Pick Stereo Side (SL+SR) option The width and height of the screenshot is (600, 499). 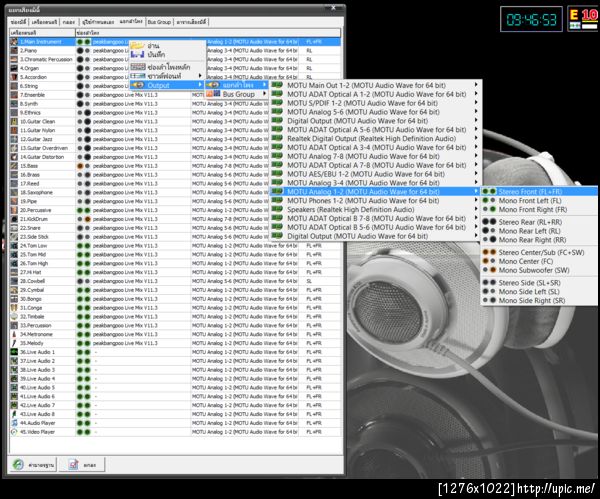pyautogui.click(x=539, y=282)
